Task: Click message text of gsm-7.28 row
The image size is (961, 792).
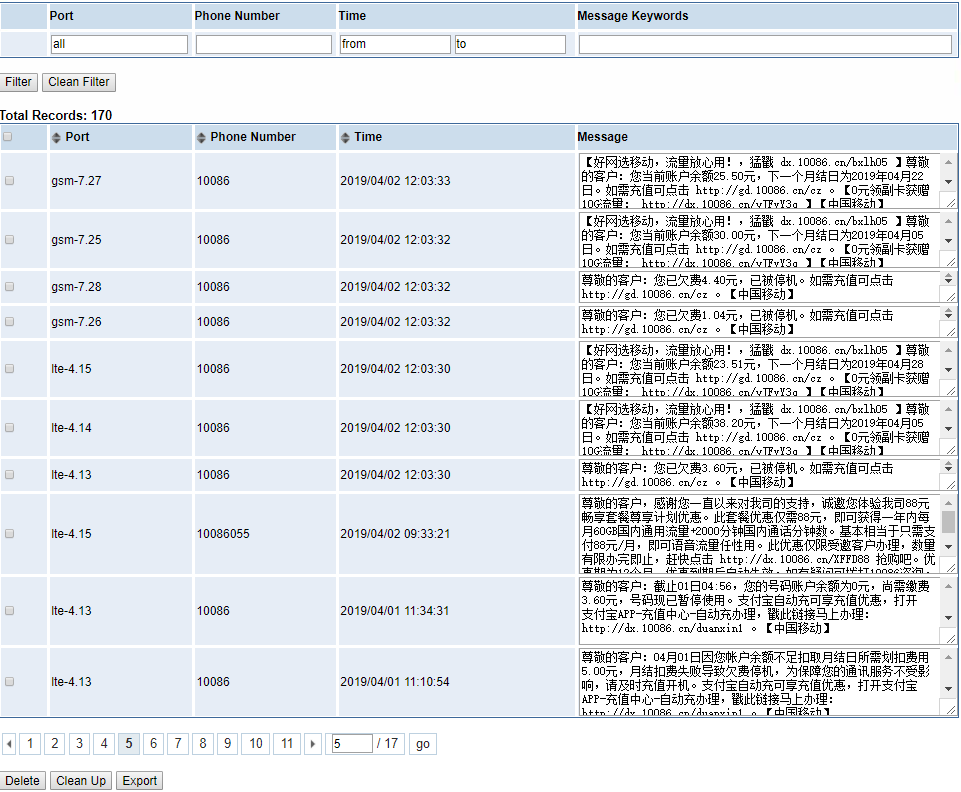Action: tap(737, 287)
